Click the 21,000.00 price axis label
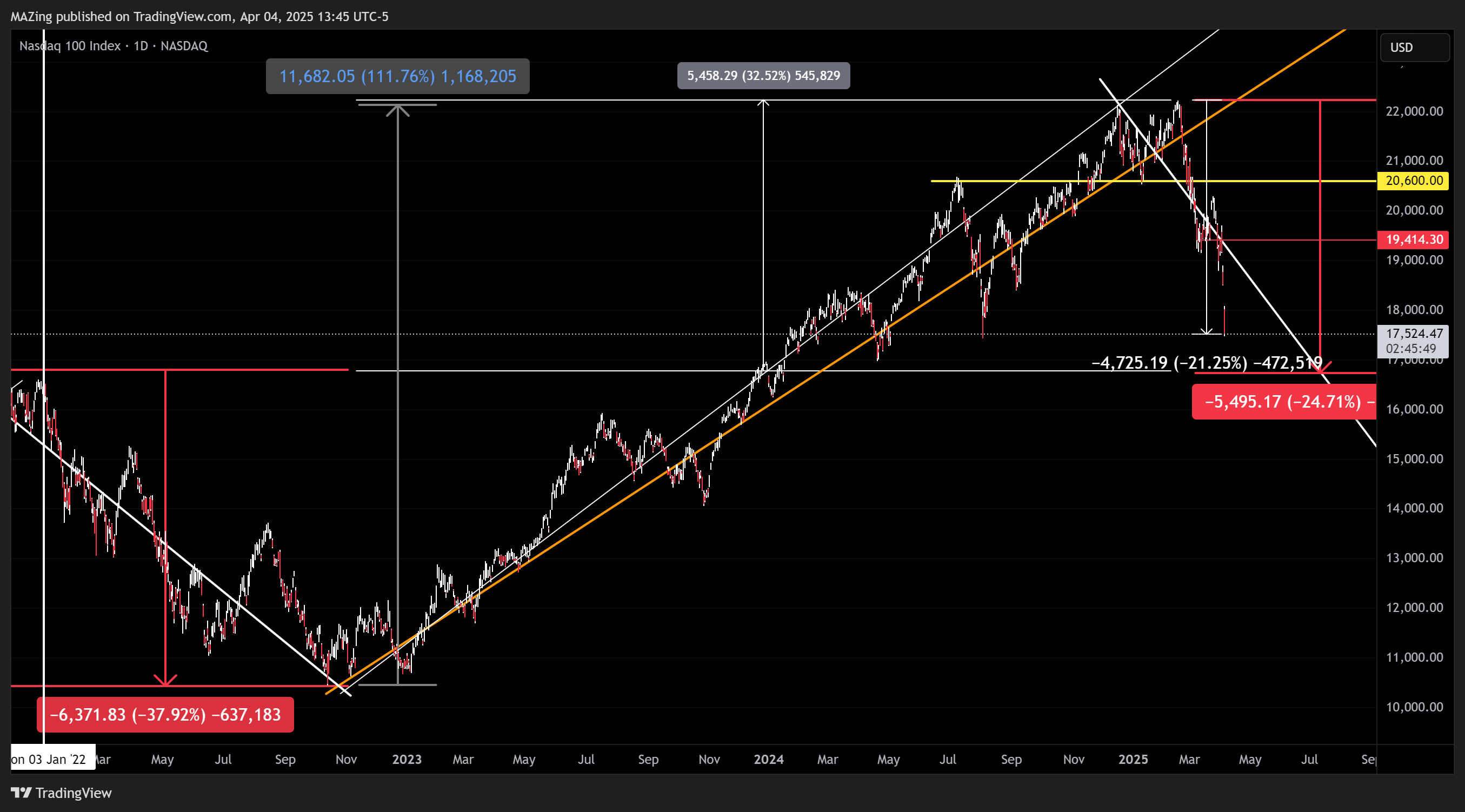 (1414, 161)
